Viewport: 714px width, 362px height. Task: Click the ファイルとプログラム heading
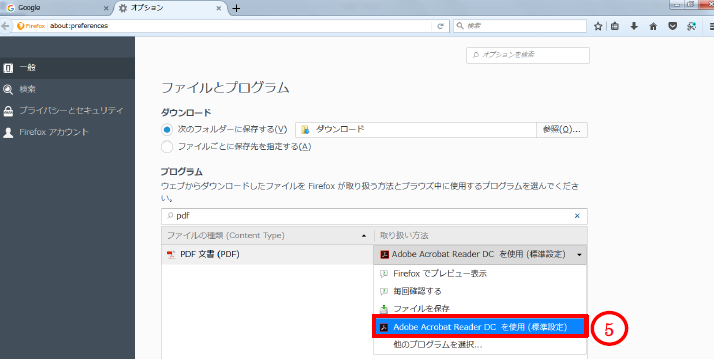tap(225, 87)
